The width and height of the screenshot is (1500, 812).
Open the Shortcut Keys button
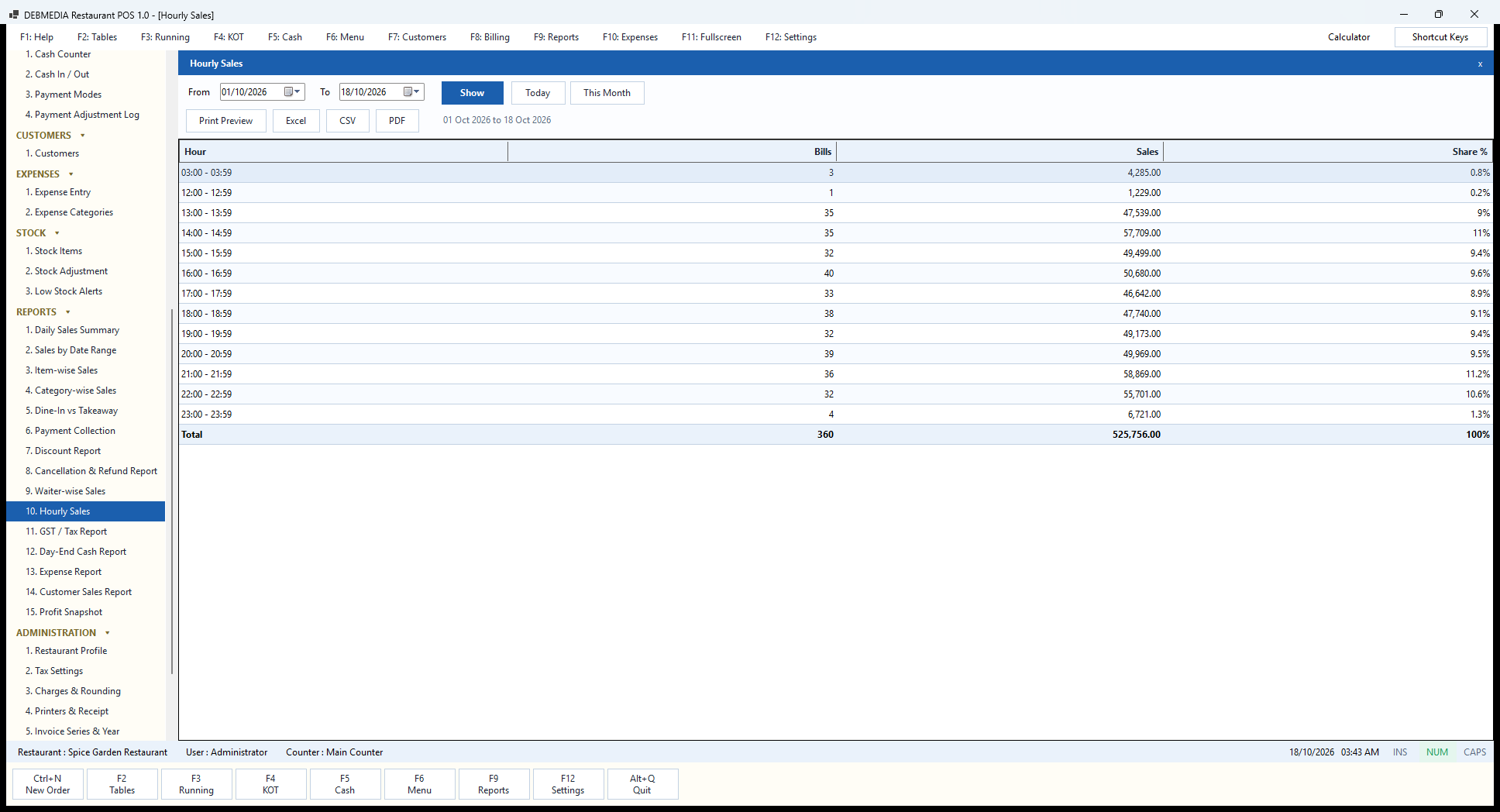(x=1440, y=37)
